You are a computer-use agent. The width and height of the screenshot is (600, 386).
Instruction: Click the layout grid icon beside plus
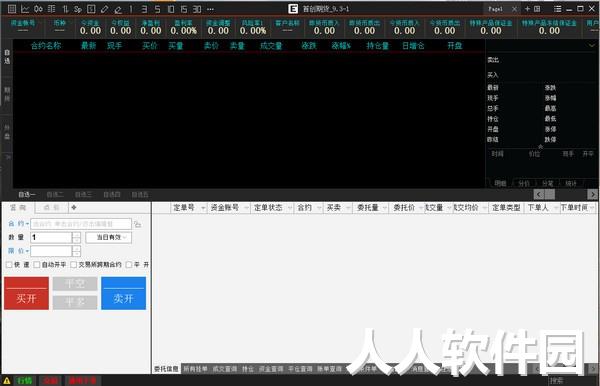click(537, 8)
